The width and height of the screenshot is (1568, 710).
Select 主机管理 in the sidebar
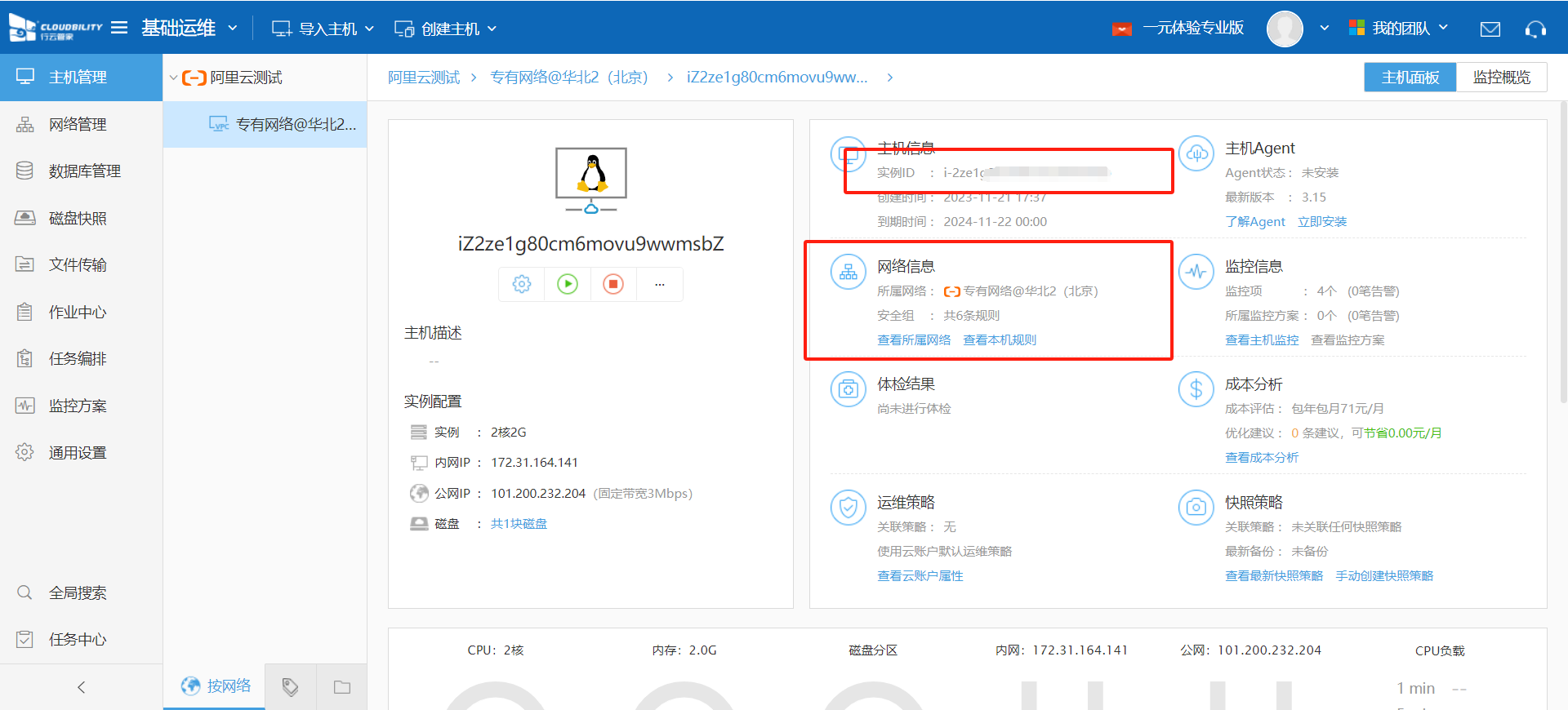click(81, 78)
